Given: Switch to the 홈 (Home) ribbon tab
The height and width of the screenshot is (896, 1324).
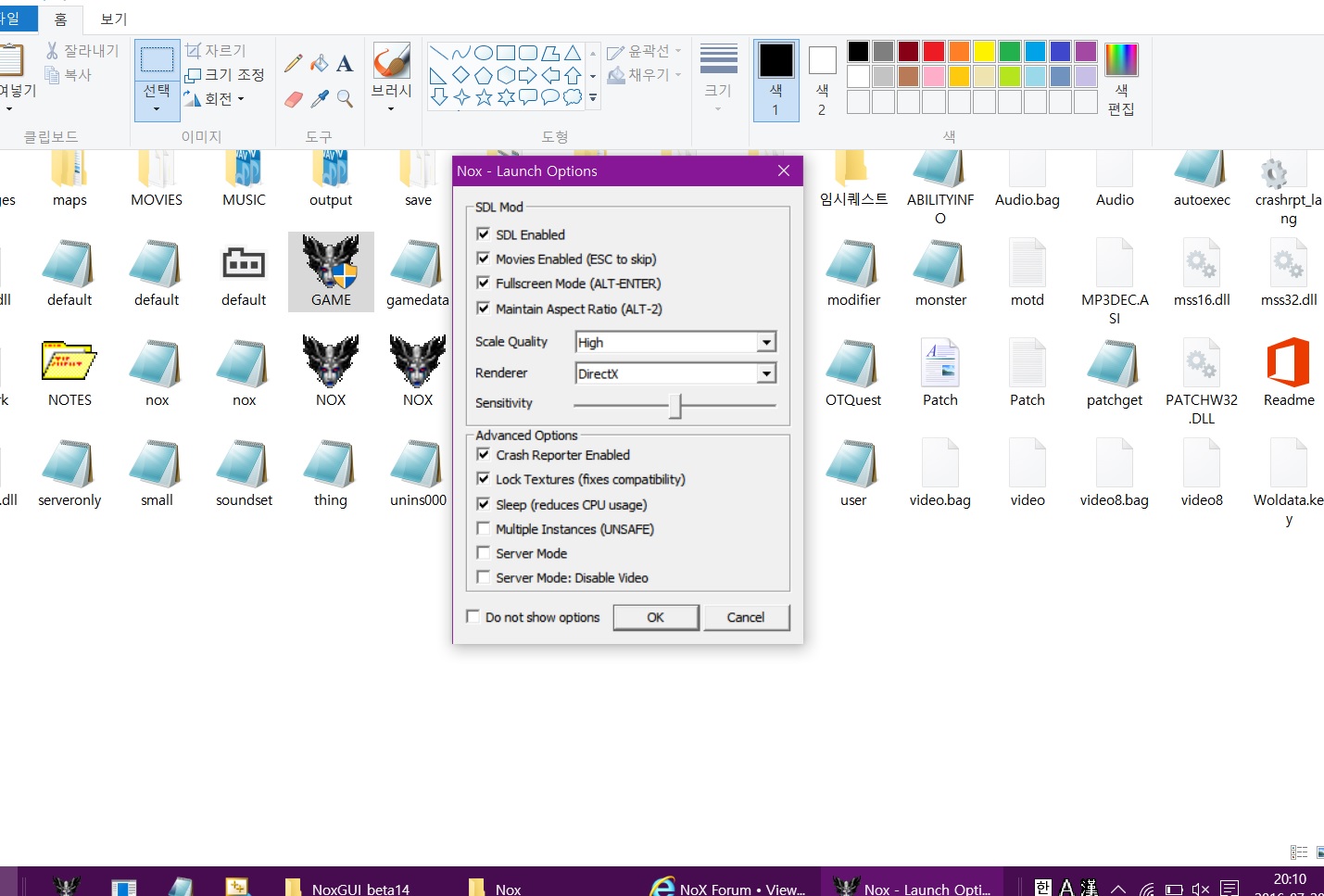Looking at the screenshot, I should coord(61,19).
